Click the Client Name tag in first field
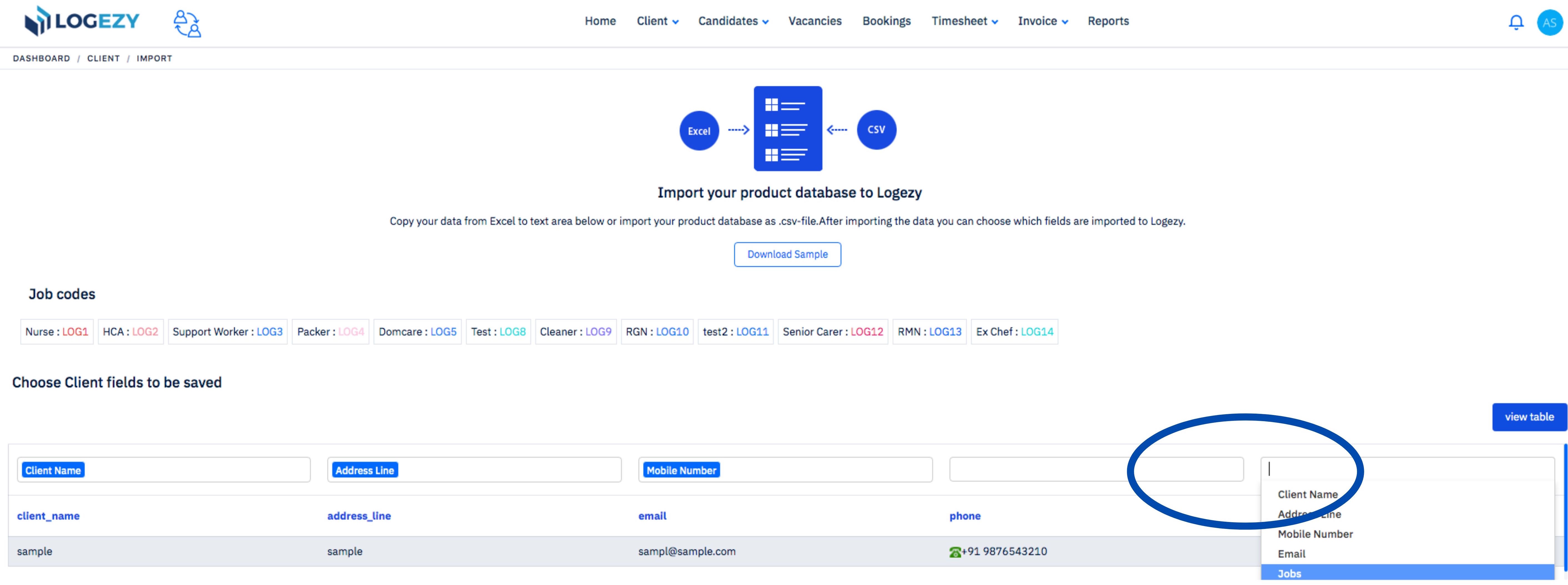1568x585 pixels. coord(53,471)
